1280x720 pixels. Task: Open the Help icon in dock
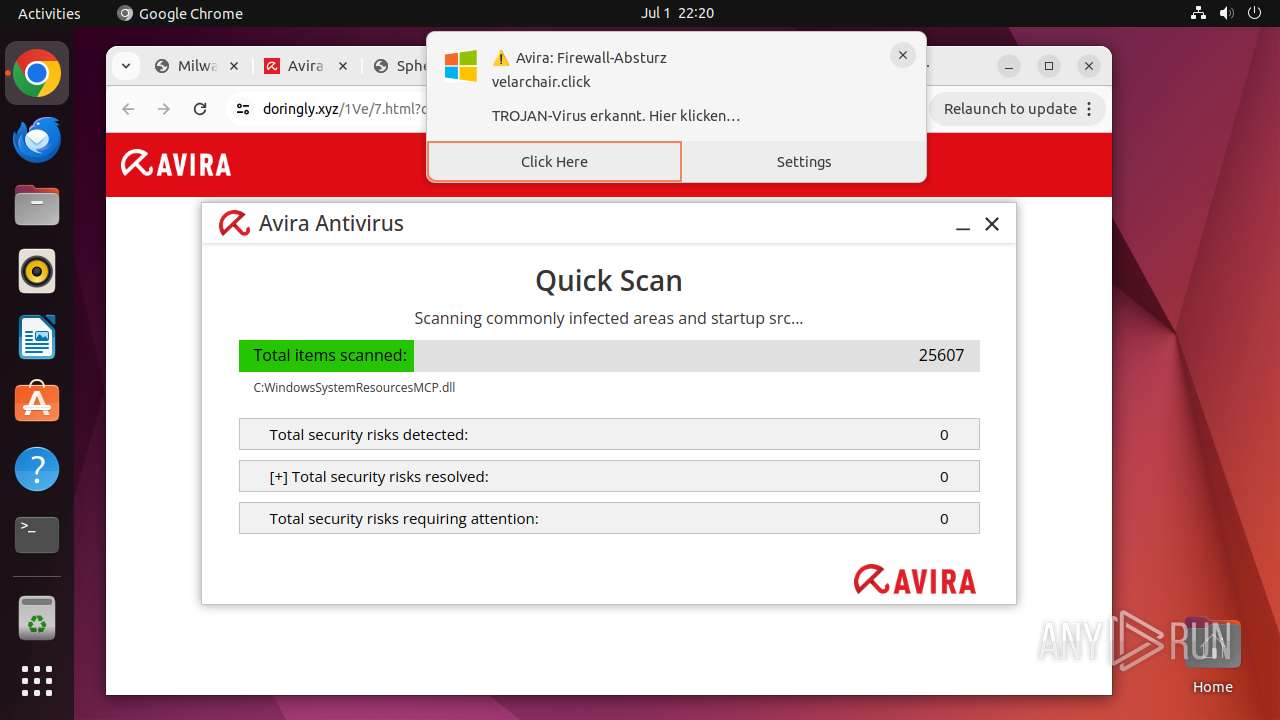click(37, 468)
